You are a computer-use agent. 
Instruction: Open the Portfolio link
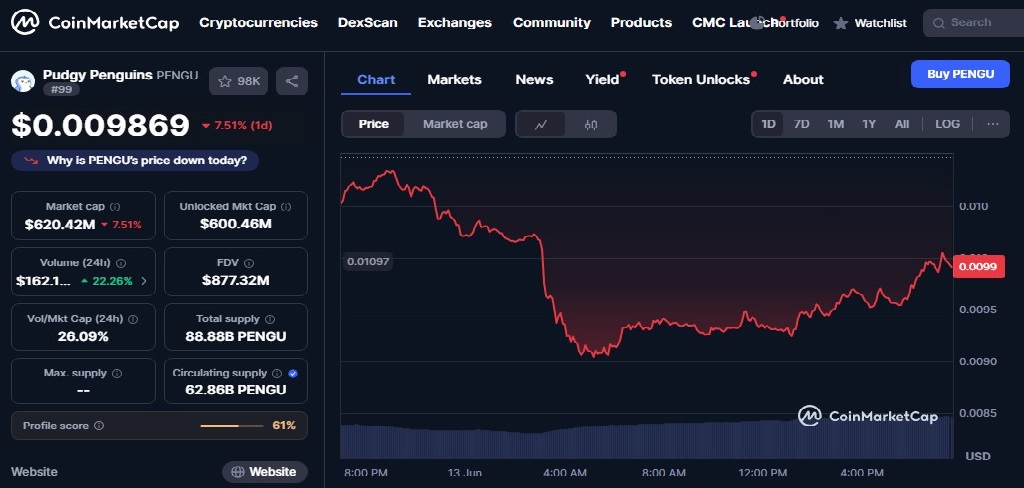click(x=793, y=24)
